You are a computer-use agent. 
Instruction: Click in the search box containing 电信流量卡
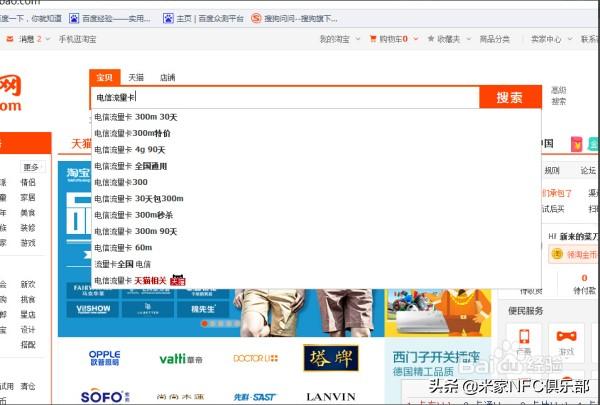point(285,97)
